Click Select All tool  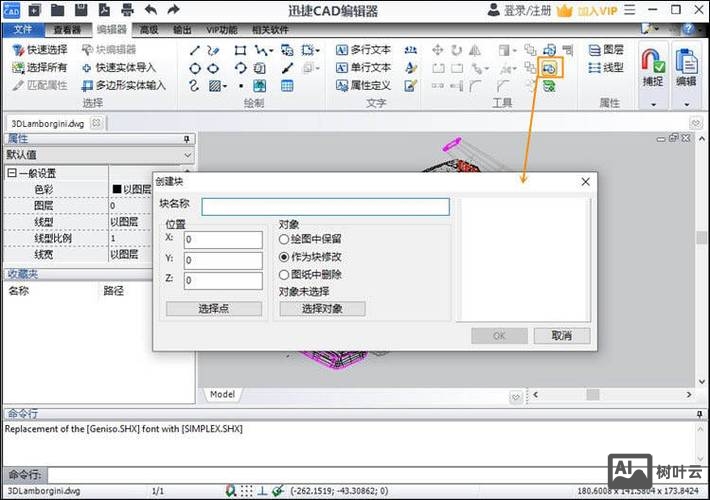pos(40,68)
